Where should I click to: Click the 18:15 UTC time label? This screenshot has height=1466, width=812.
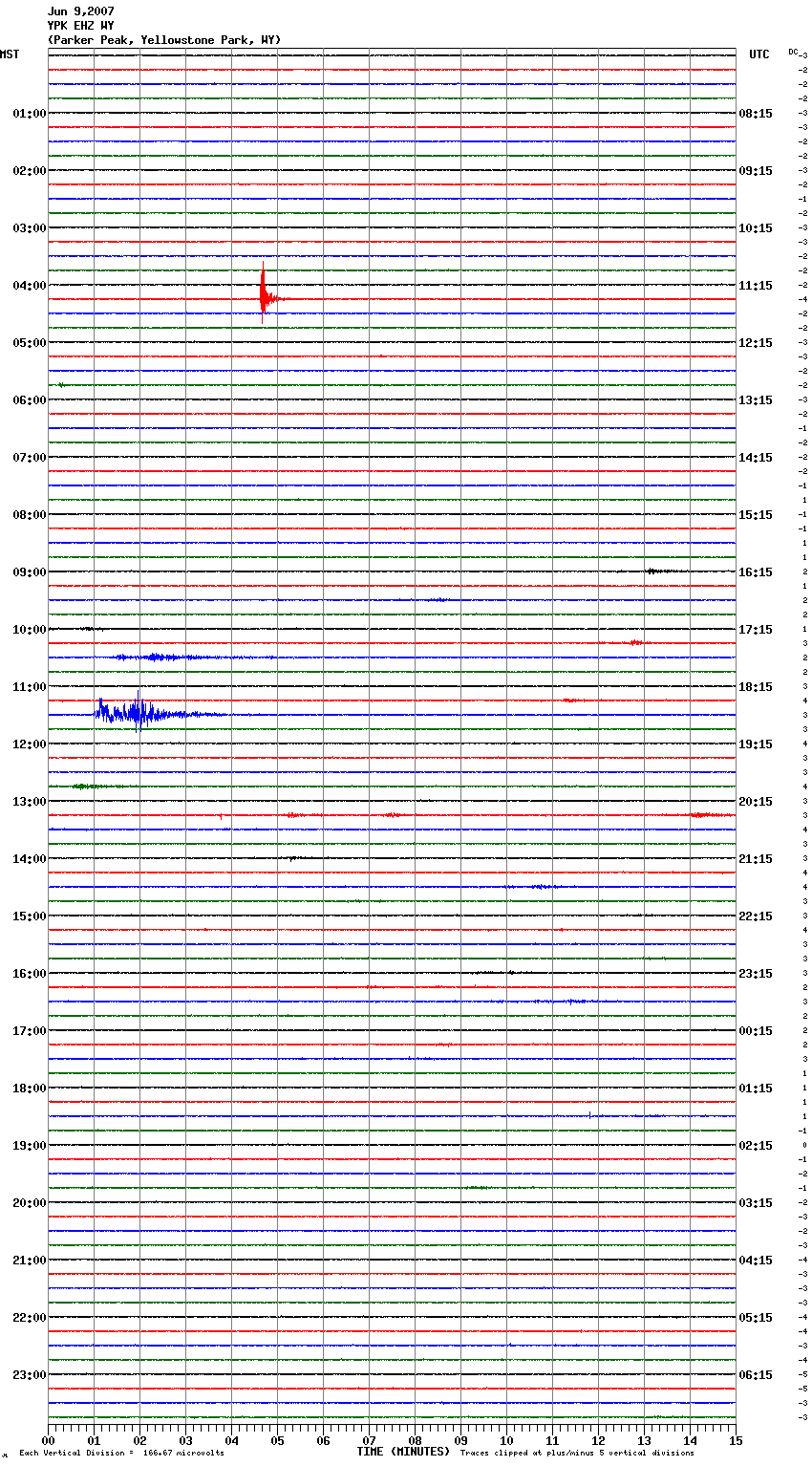coord(756,687)
